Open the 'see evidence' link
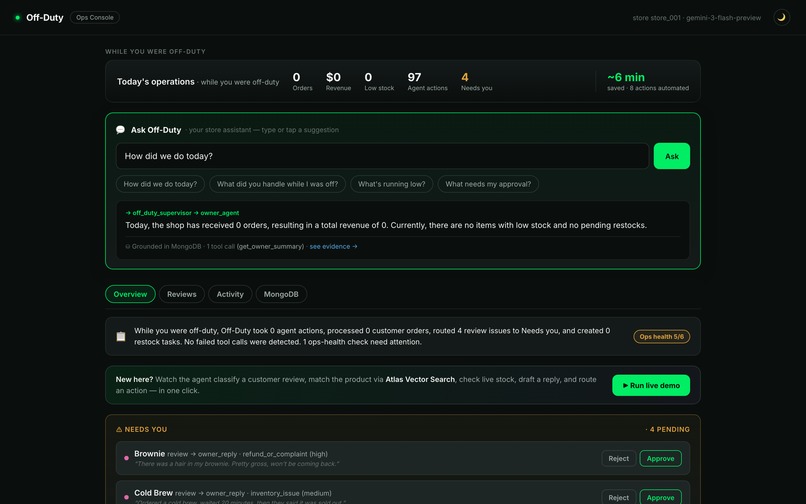 coord(333,246)
